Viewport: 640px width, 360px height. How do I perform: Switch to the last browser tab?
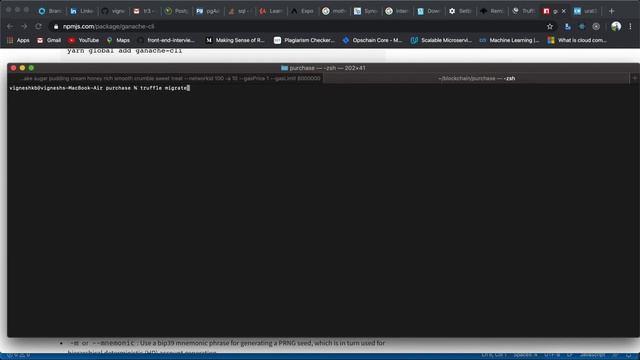(x=587, y=11)
